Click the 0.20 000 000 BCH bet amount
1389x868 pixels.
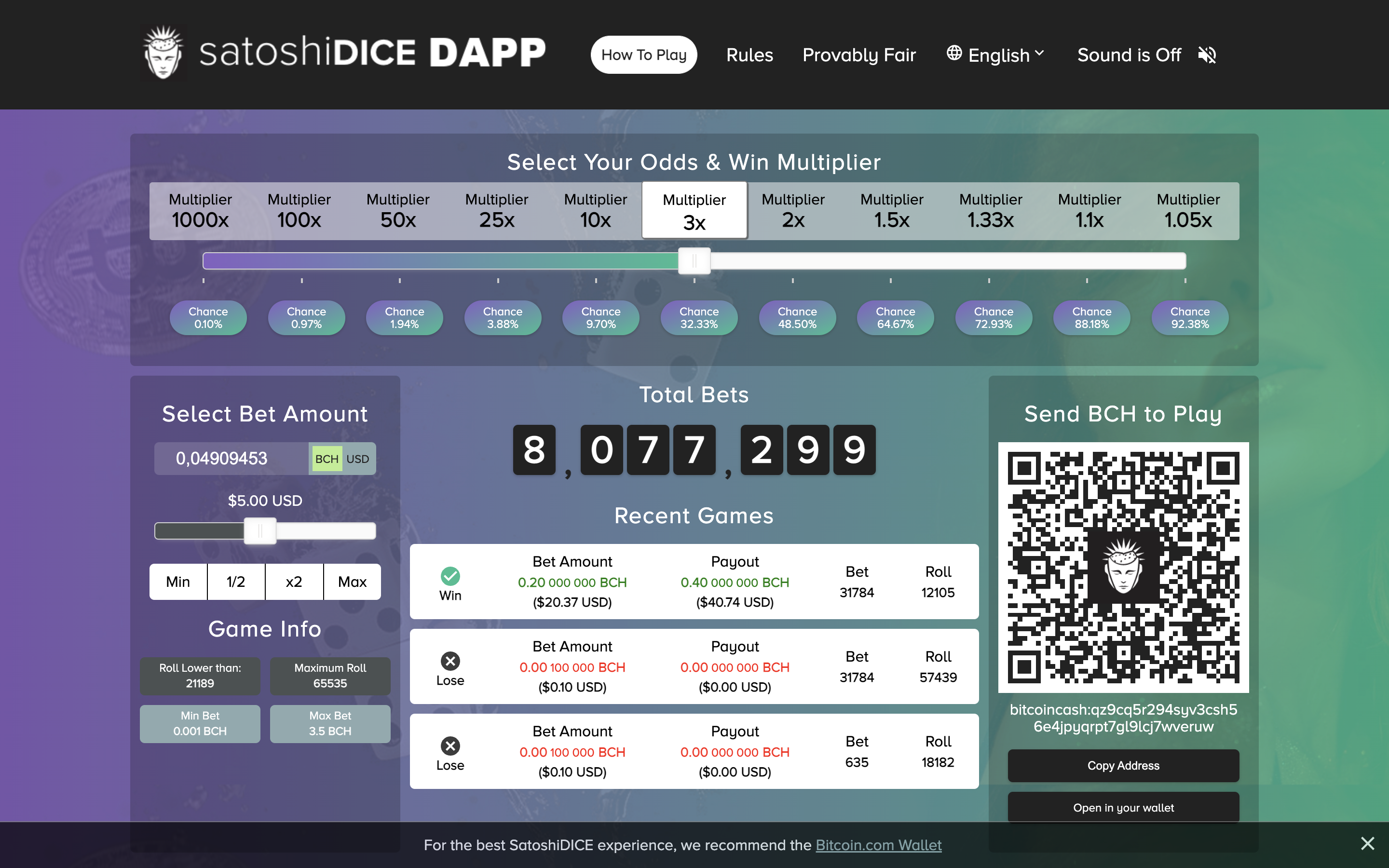(x=572, y=582)
